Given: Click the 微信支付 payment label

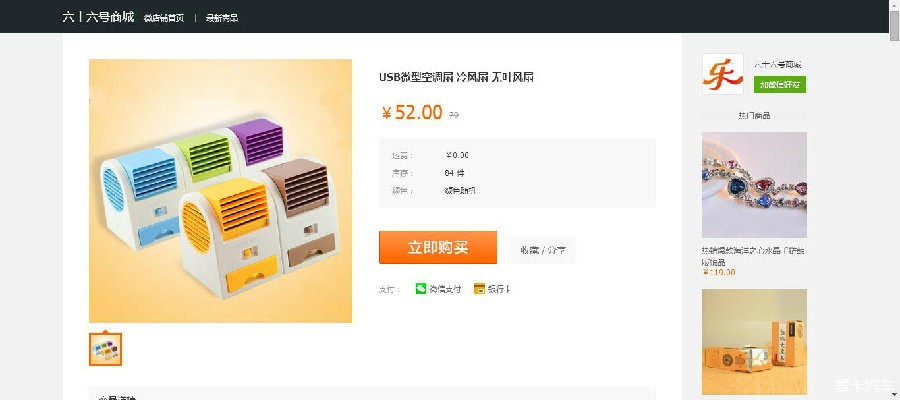Looking at the screenshot, I should (445, 289).
